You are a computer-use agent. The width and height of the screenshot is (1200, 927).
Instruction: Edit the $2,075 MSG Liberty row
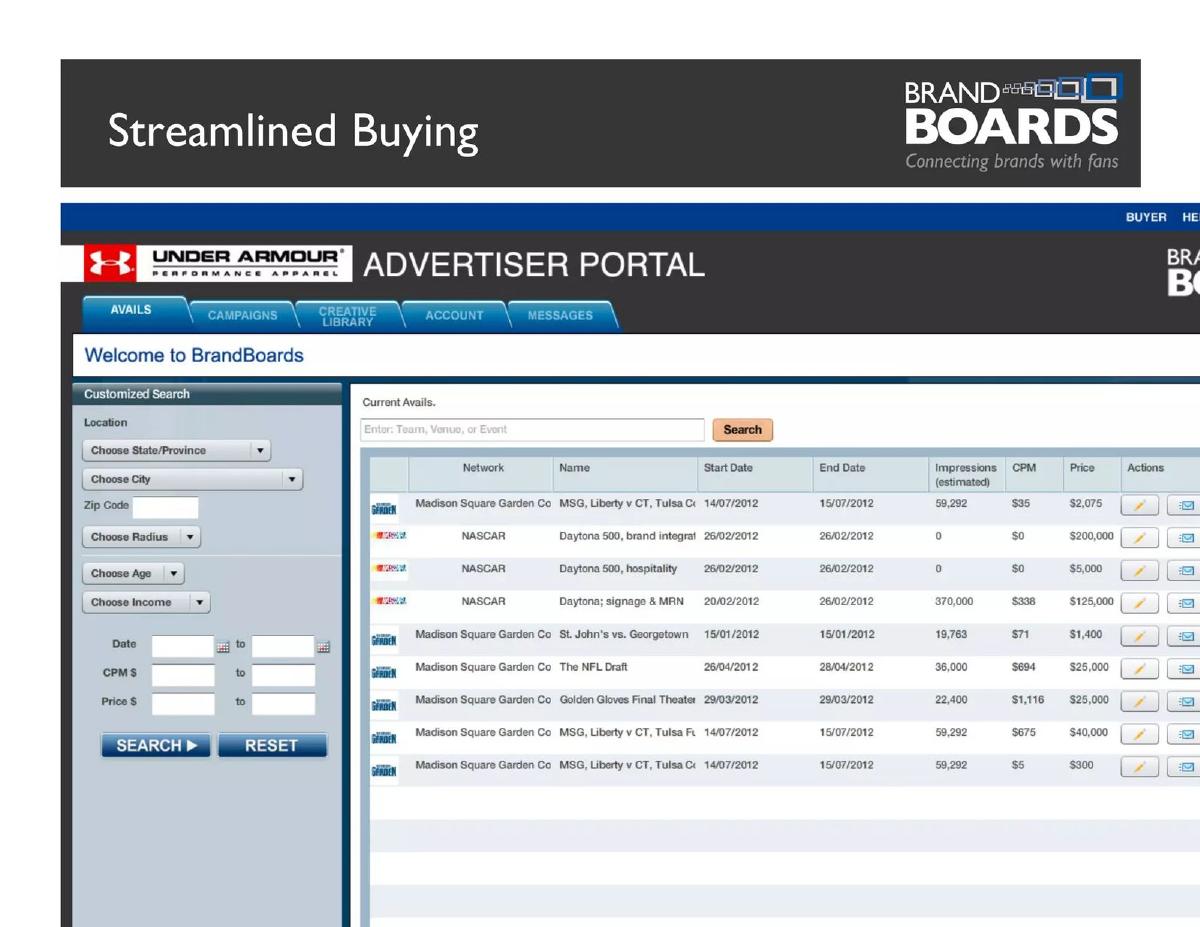tap(1140, 506)
